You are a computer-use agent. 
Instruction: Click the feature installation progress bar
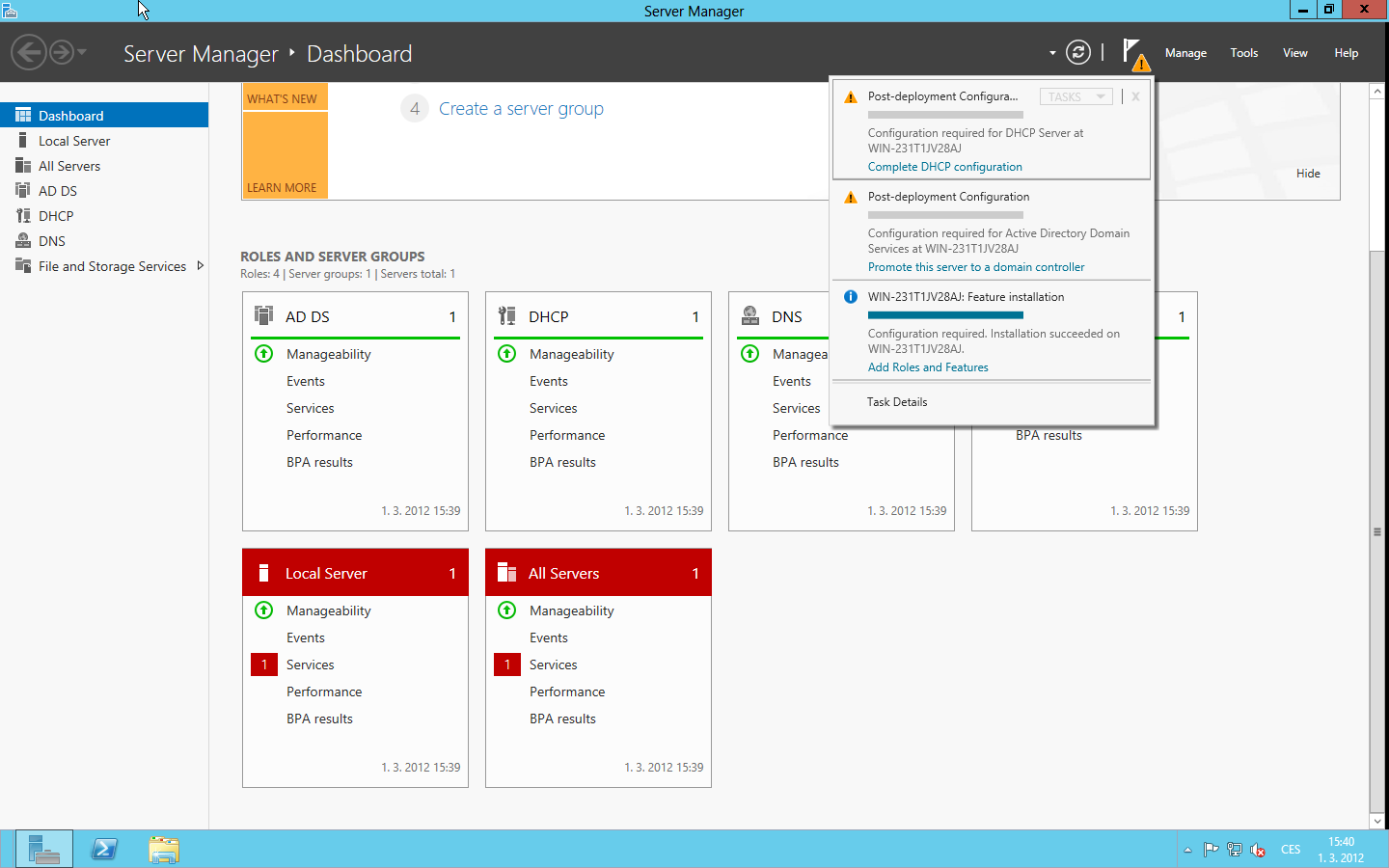pyautogui.click(x=945, y=315)
